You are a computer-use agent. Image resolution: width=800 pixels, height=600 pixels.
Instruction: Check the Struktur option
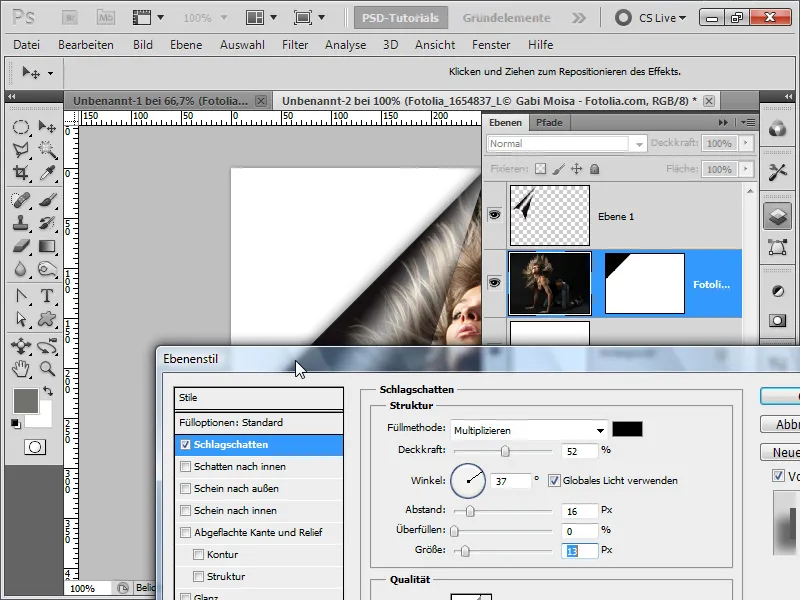click(198, 577)
